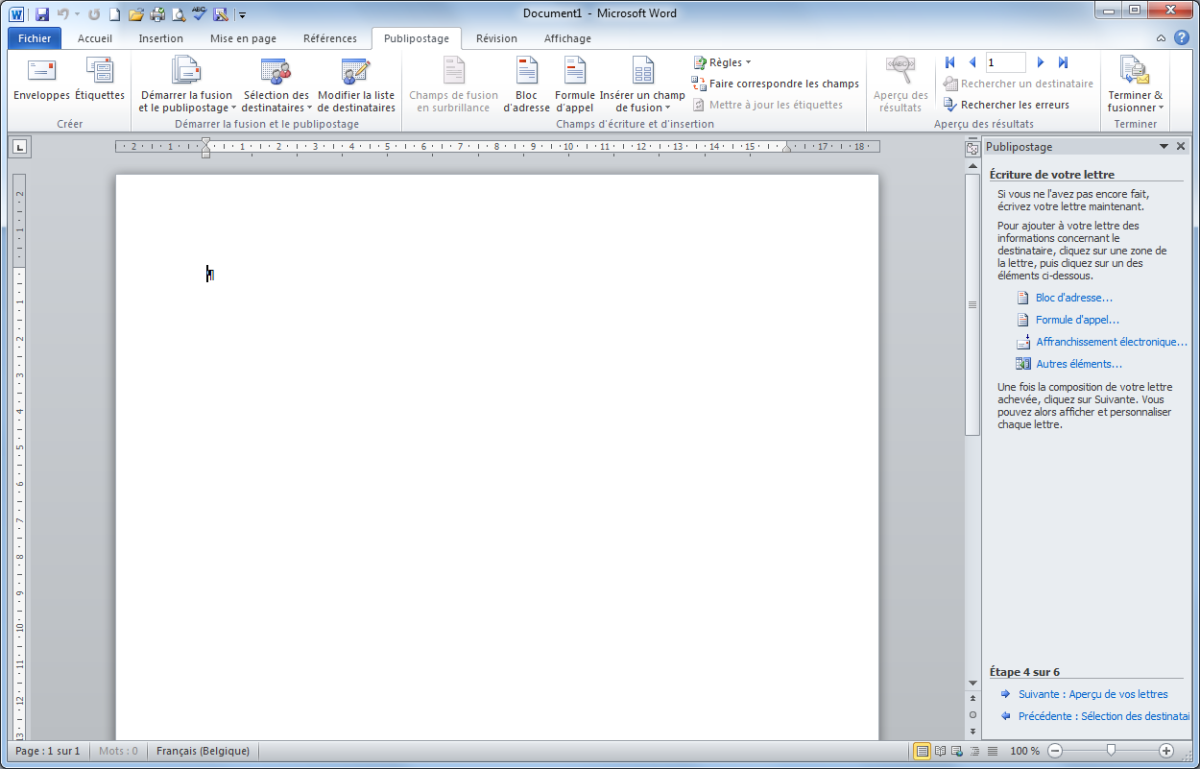Zoom out with the minus button
1200x769 pixels.
[1055, 751]
